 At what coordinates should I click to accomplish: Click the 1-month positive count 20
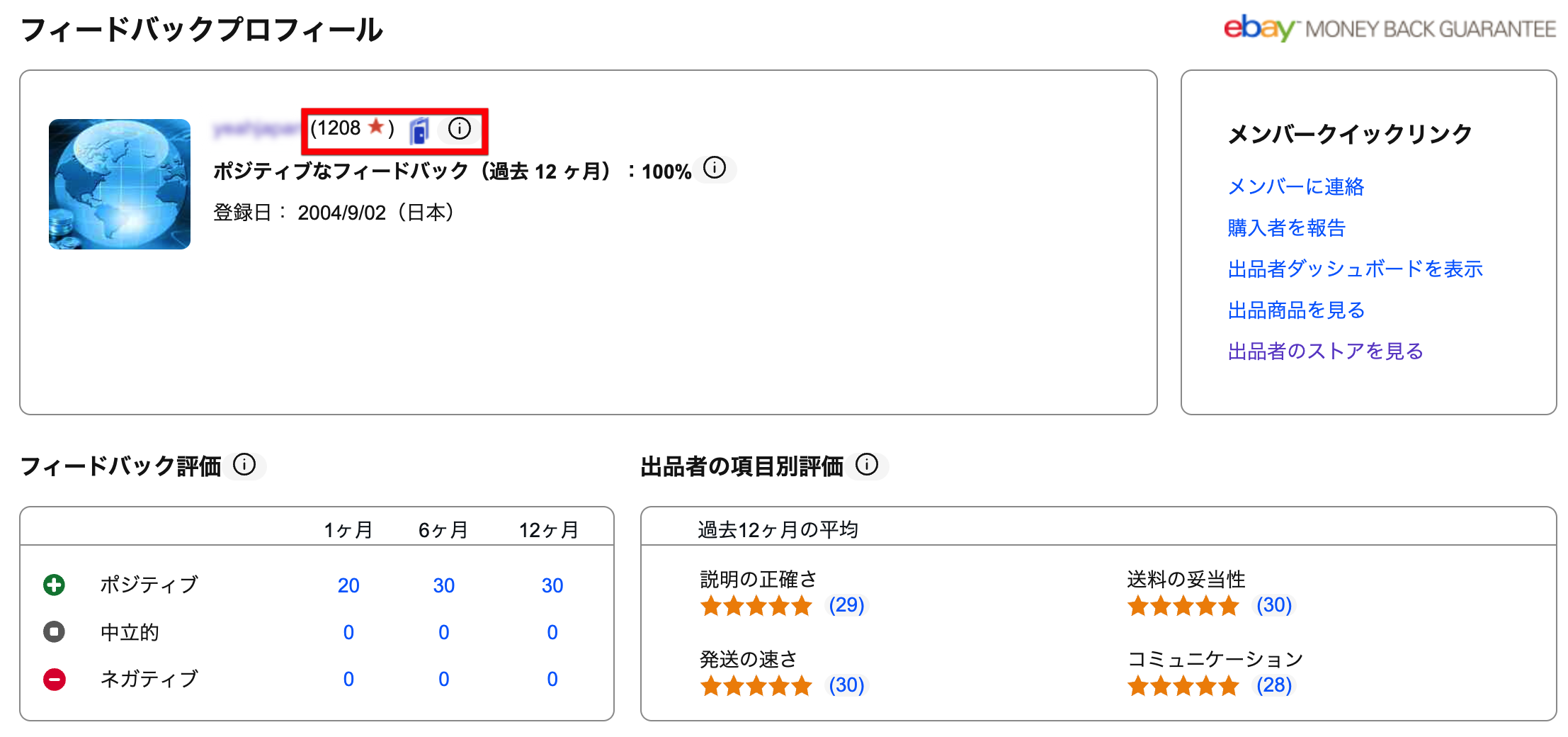tap(348, 585)
